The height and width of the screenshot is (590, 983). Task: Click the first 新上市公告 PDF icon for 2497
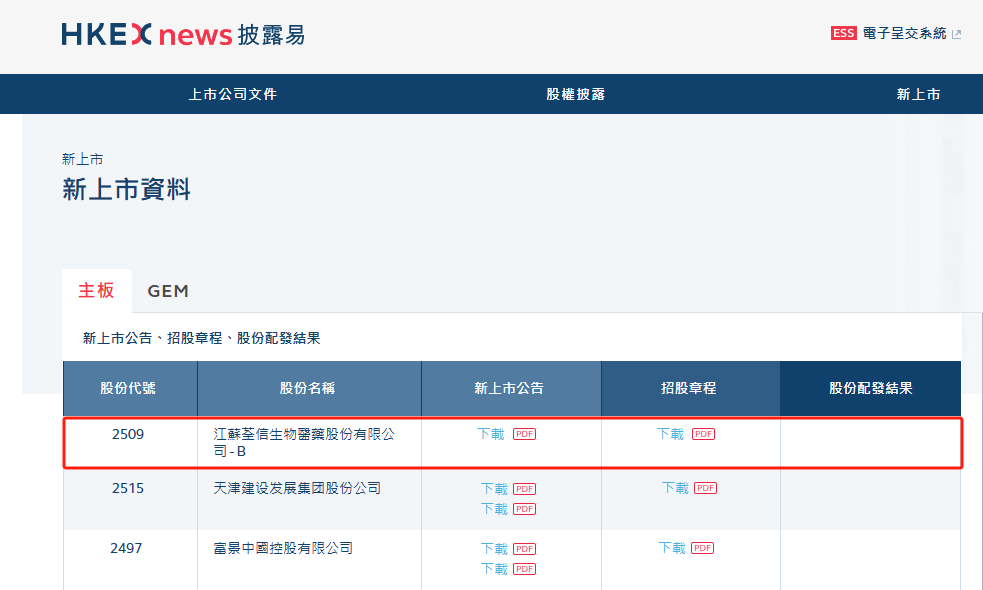pos(524,549)
